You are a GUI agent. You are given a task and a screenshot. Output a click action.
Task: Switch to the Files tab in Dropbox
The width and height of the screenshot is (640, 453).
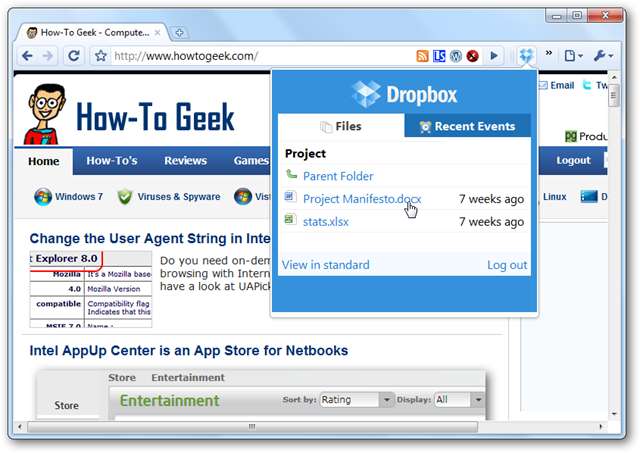[x=341, y=127]
